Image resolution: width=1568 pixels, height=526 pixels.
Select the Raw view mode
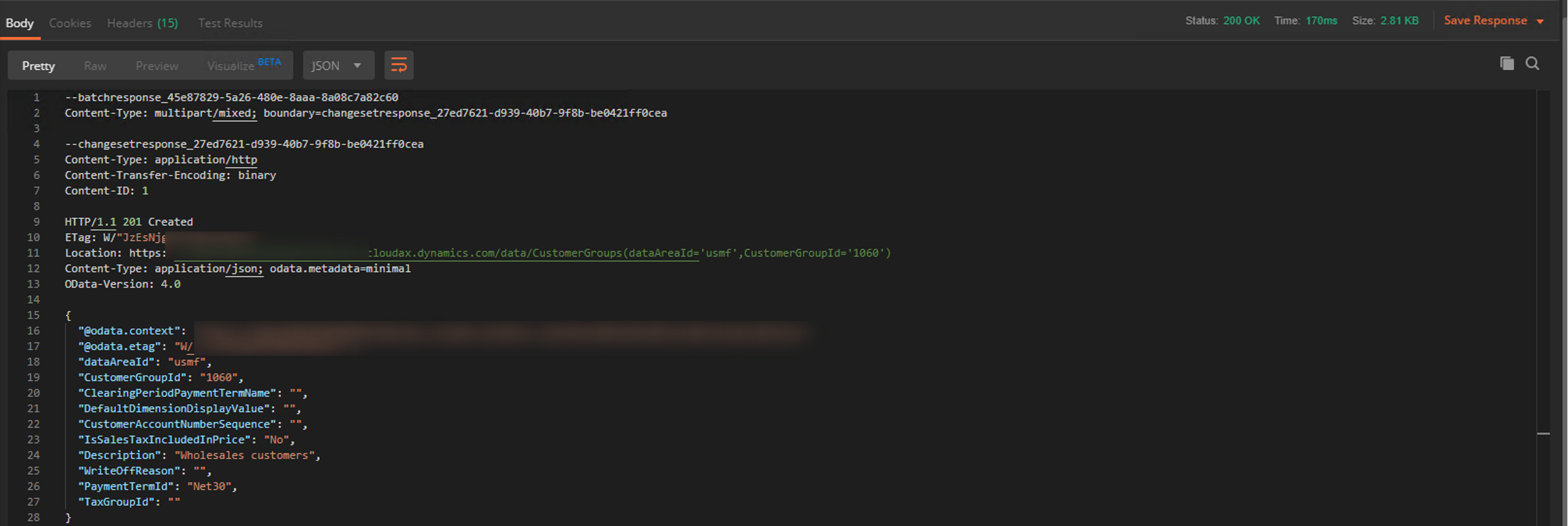click(95, 65)
